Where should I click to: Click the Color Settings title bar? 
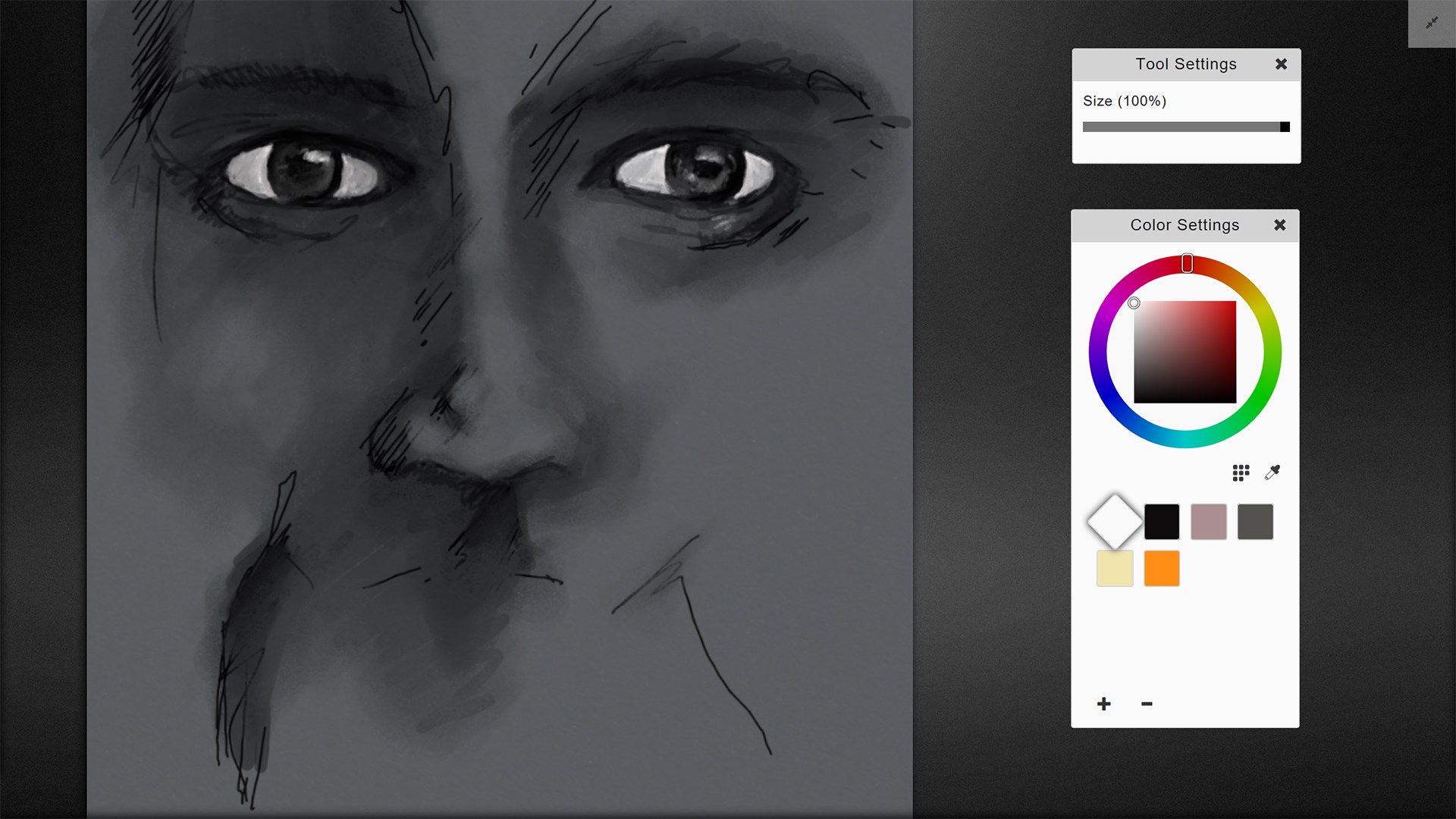tap(1184, 225)
